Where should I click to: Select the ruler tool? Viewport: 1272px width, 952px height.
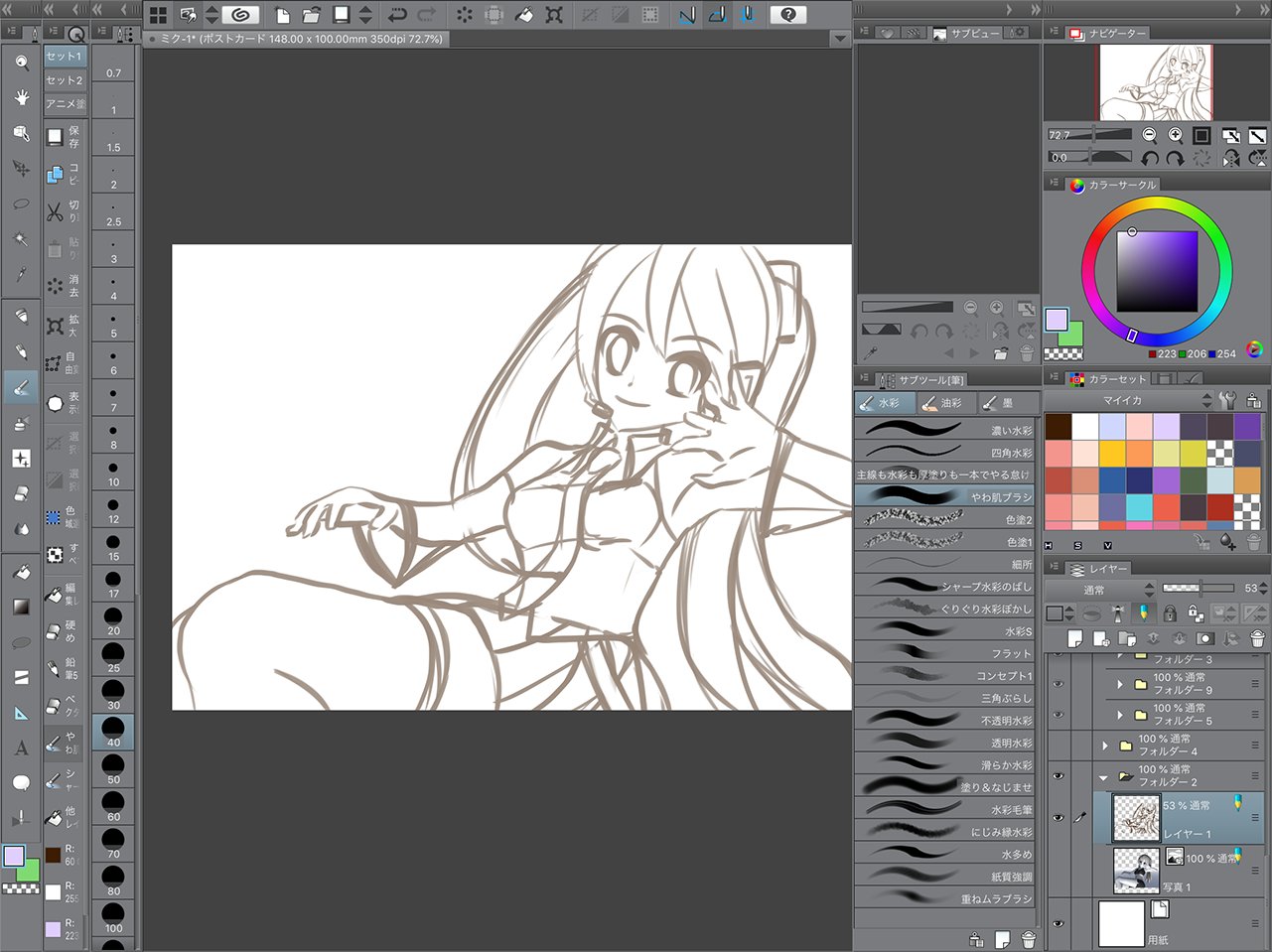(21, 713)
